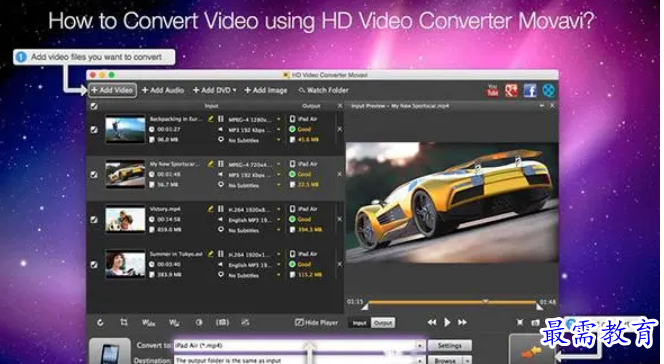Click the rewind playback button
The image size is (664, 364).
(432, 323)
